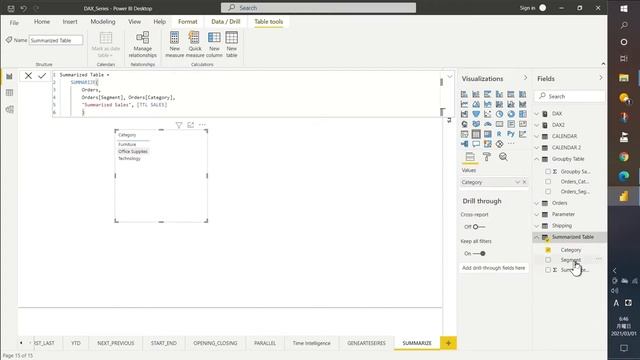Open the Category value field dropdown
Viewport: 640px width, 360px height.
[517, 182]
